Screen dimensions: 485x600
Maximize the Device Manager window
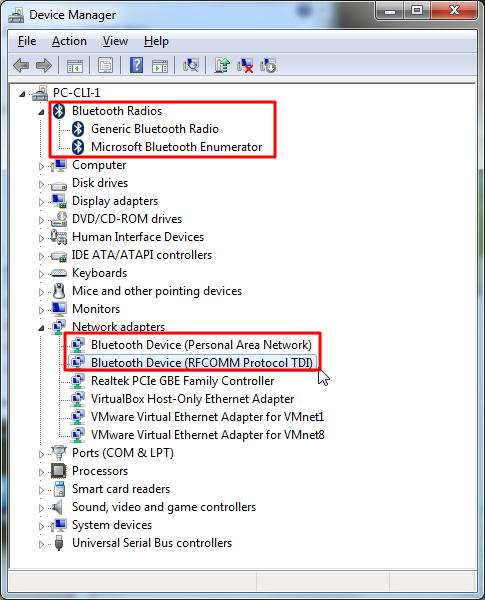coord(416,10)
